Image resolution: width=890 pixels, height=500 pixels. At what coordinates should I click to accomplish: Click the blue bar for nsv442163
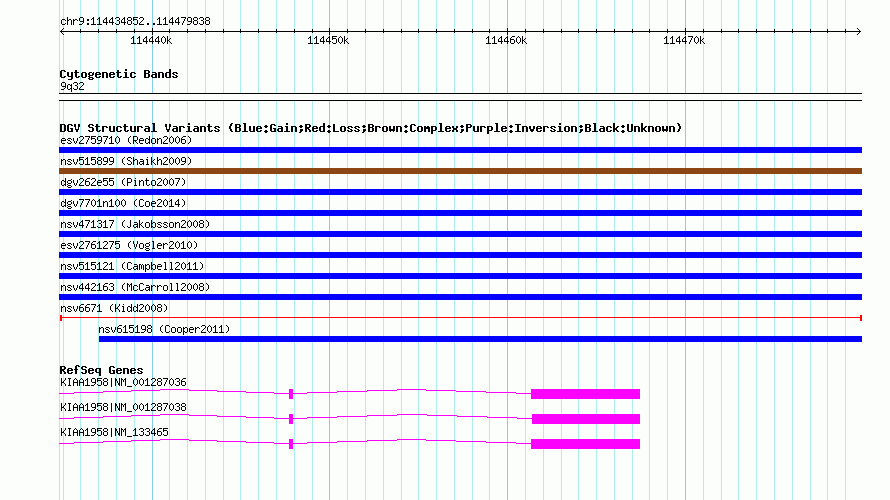click(460, 297)
